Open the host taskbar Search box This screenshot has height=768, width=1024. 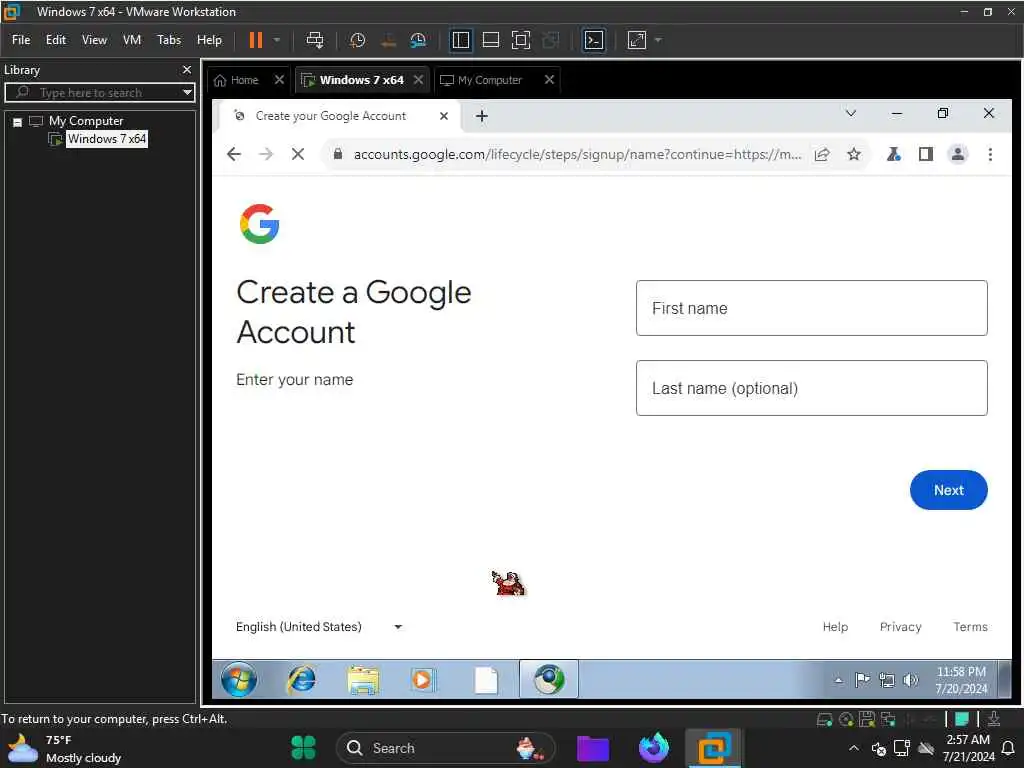(x=445, y=748)
